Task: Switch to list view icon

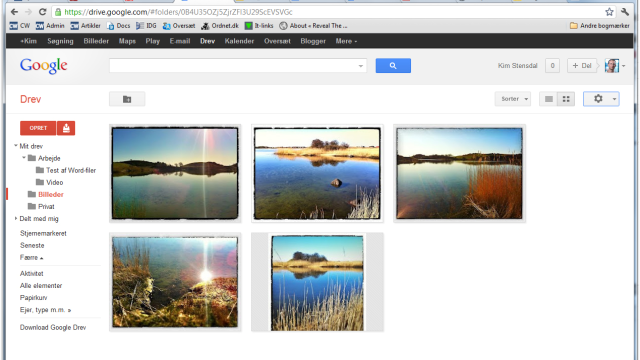Action: (549, 99)
